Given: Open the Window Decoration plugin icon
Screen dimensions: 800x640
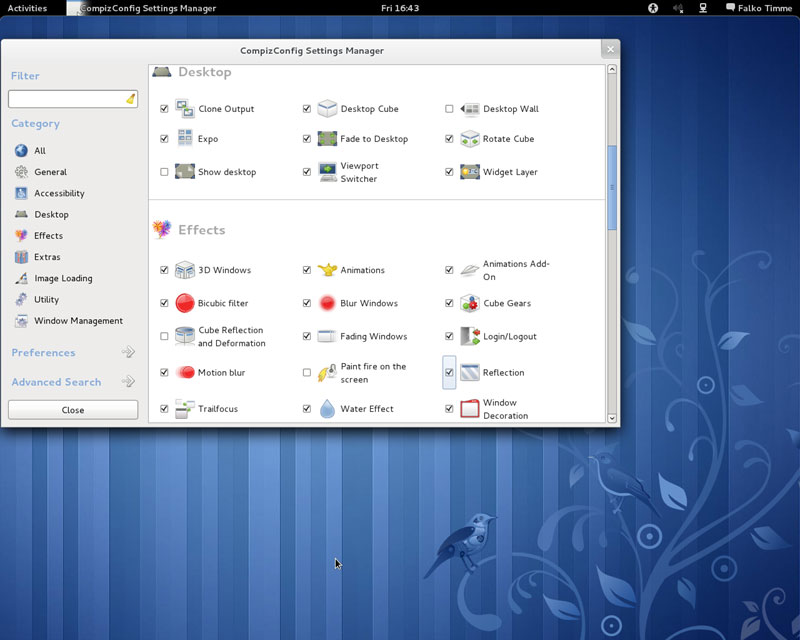Looking at the screenshot, I should [x=470, y=409].
